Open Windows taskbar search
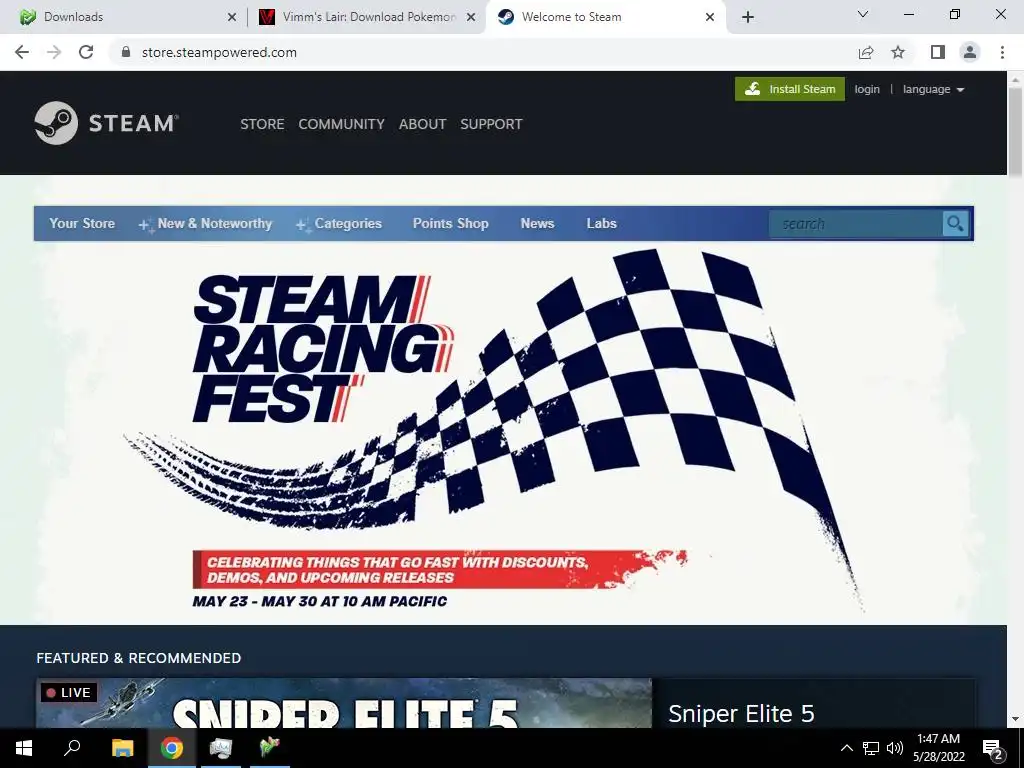 tap(72, 748)
